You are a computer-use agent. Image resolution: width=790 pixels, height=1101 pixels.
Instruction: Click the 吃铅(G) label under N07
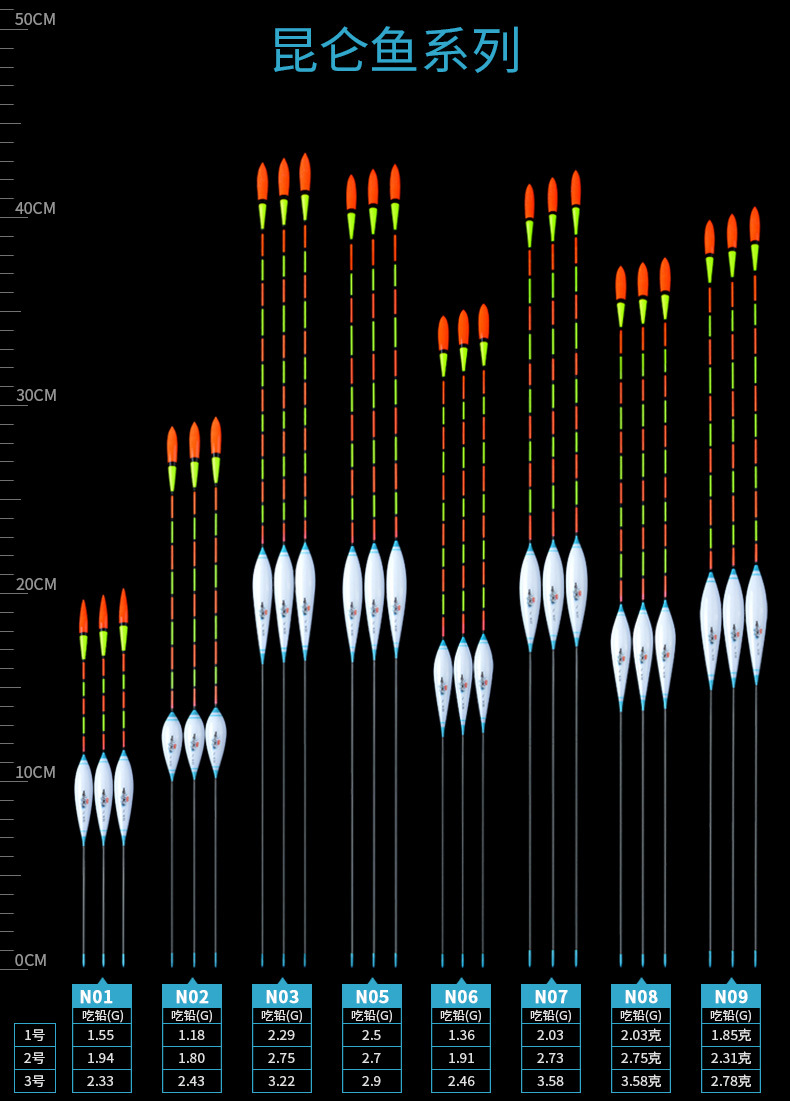tap(551, 1015)
